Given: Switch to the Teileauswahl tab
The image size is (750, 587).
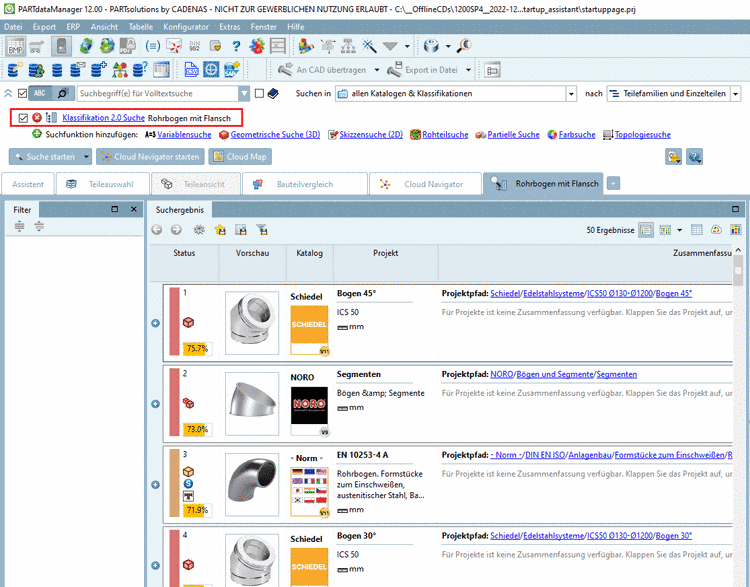Looking at the screenshot, I should coord(102,184).
